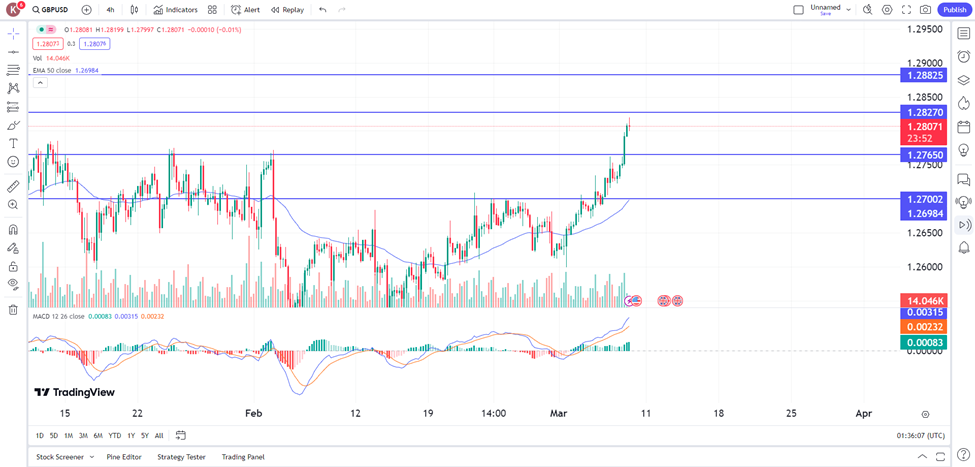This screenshot has width=975, height=467.
Task: Select the 1M date range
Action: click(x=68, y=435)
